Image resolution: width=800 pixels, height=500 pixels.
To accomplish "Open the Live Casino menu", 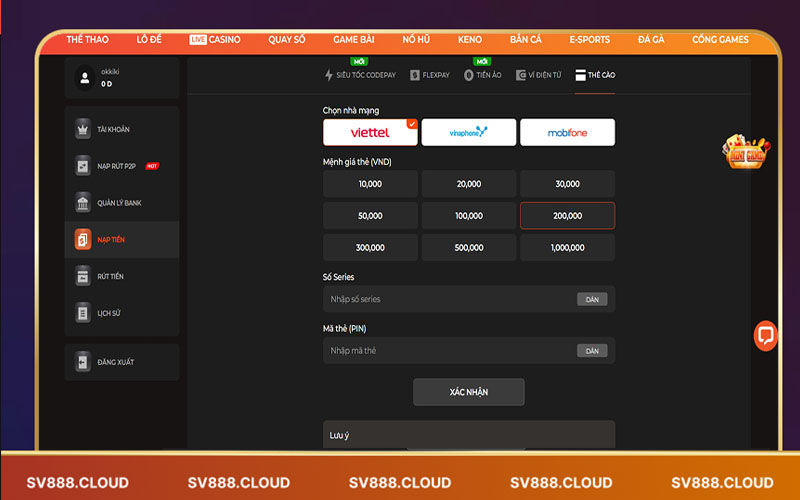I will pyautogui.click(x=215, y=39).
